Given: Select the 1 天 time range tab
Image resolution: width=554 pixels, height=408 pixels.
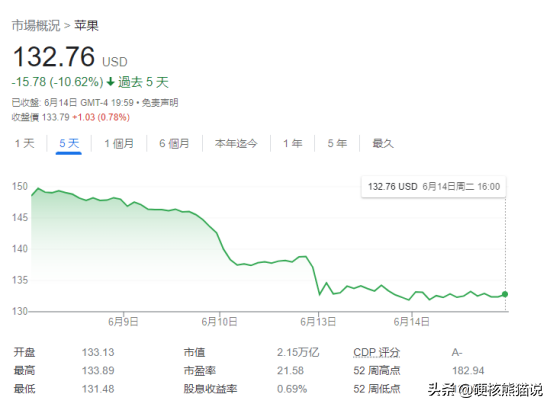Looking at the screenshot, I should pyautogui.click(x=25, y=143).
